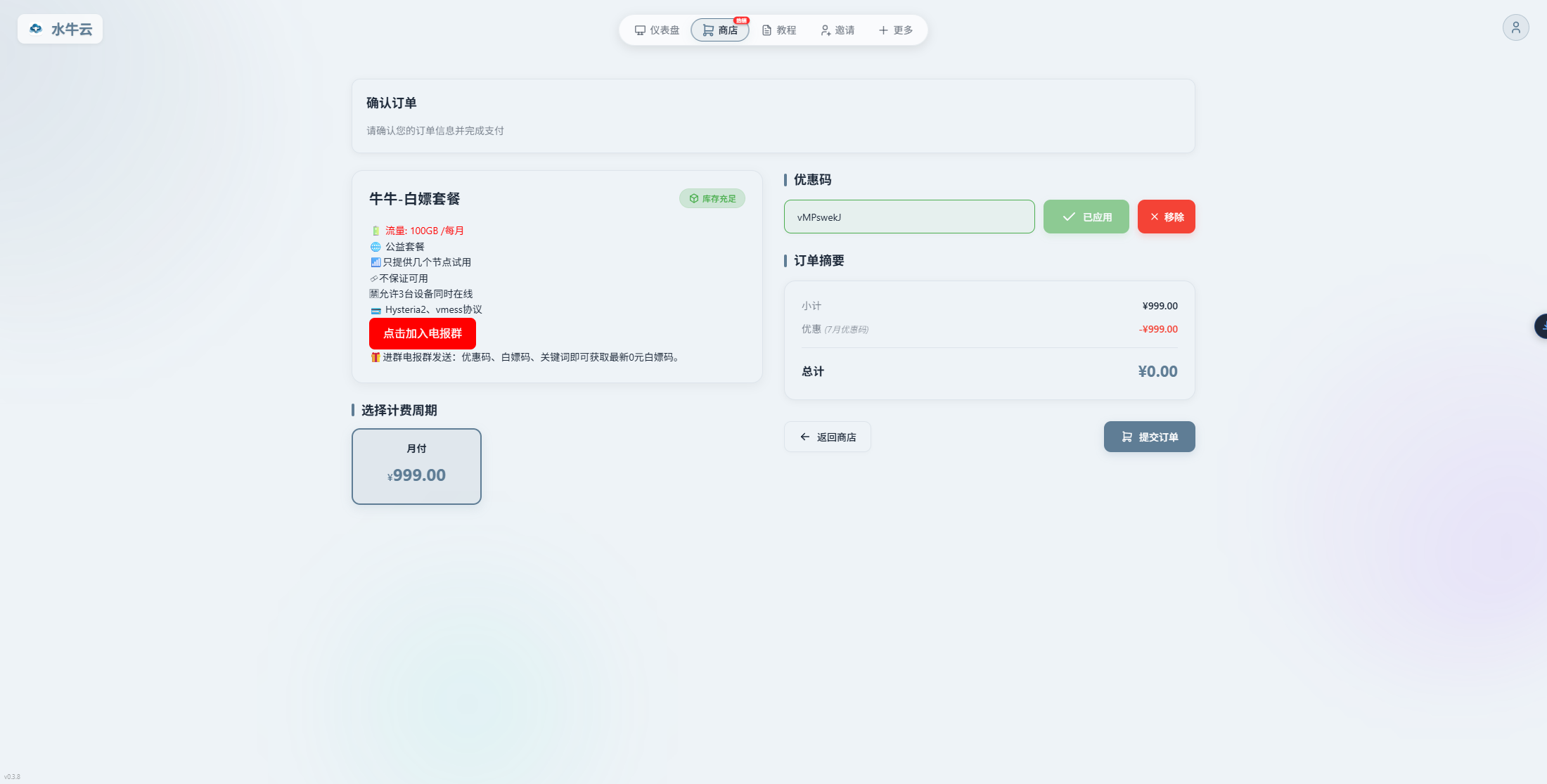This screenshot has width=1547, height=784.
Task: Remove the coupon with 移除 button
Action: [x=1166, y=217]
